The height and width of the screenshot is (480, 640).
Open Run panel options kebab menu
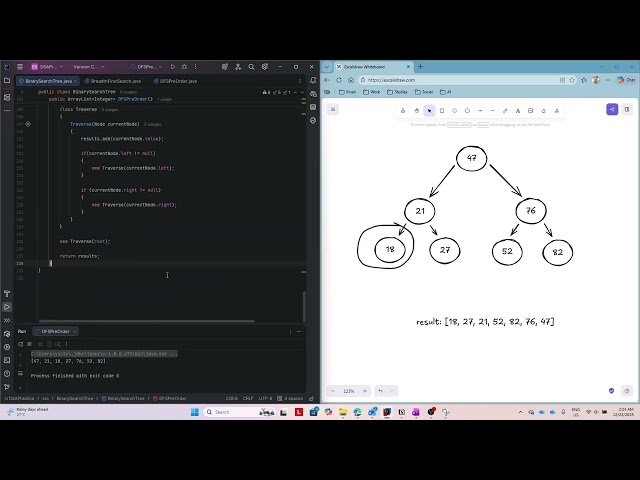coord(290,331)
